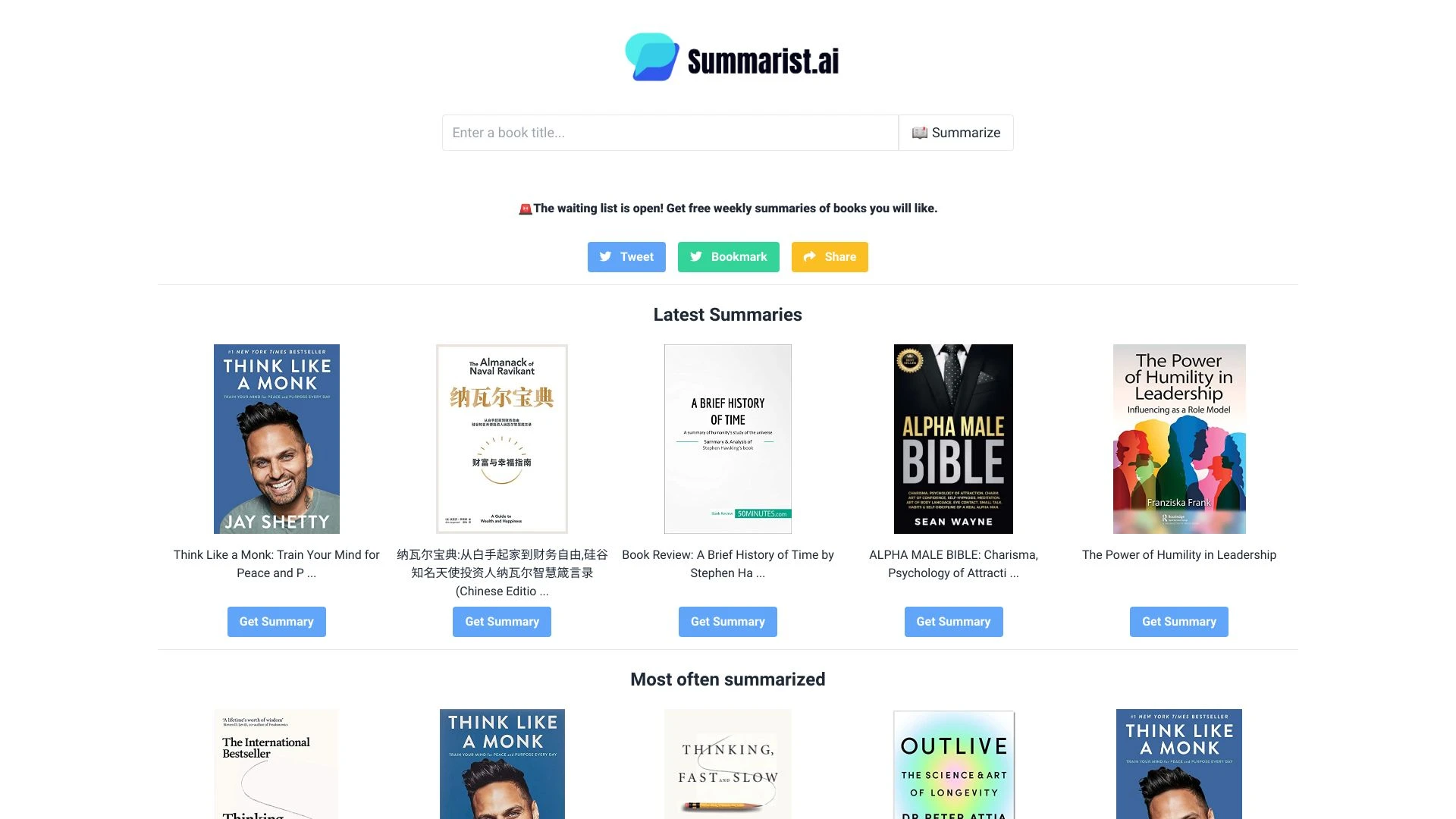
Task: Expand the Most Often Summarized section
Action: point(727,679)
